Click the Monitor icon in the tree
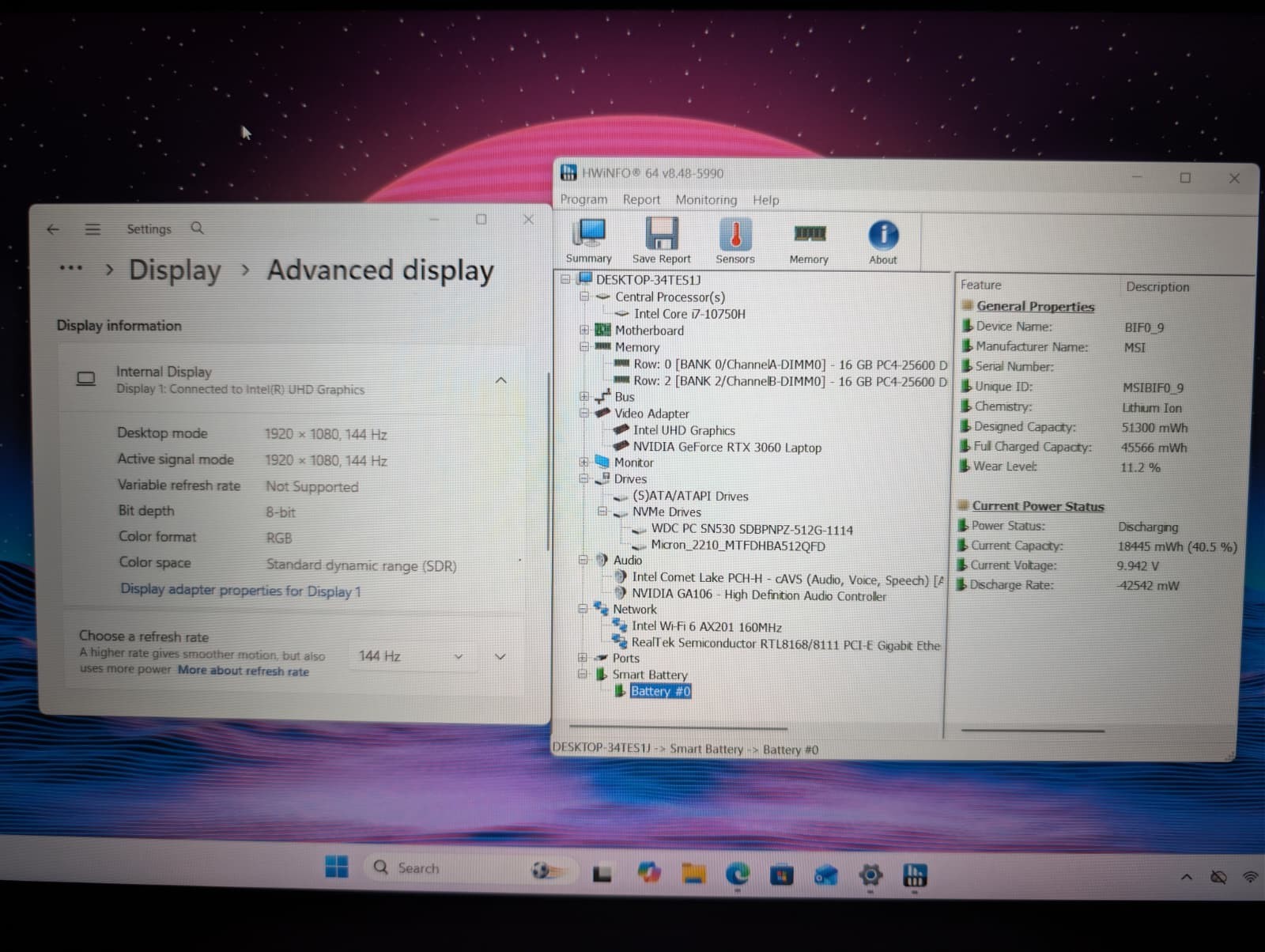This screenshot has width=1265, height=952. click(x=602, y=462)
